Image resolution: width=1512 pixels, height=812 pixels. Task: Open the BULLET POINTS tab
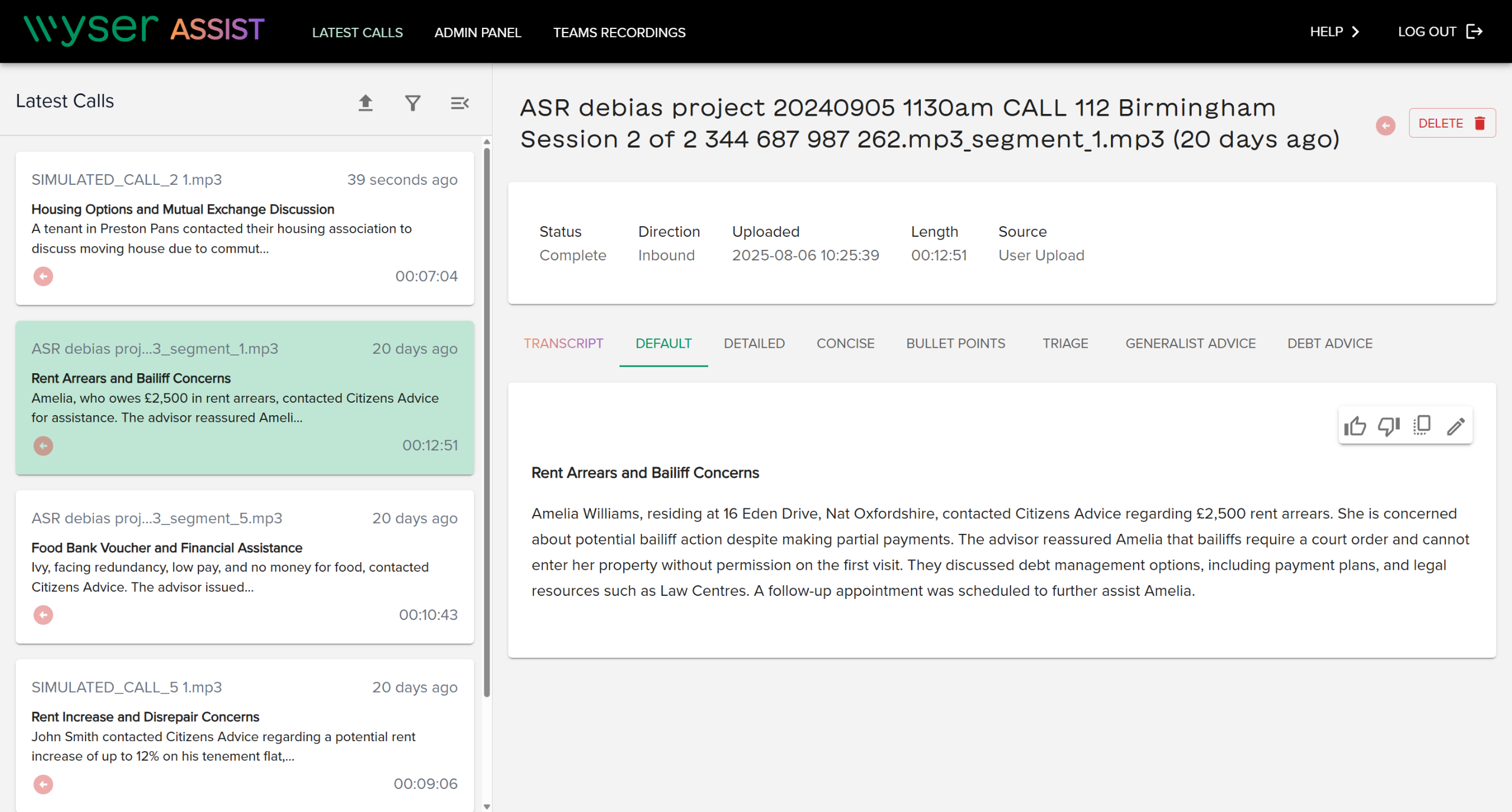click(955, 344)
